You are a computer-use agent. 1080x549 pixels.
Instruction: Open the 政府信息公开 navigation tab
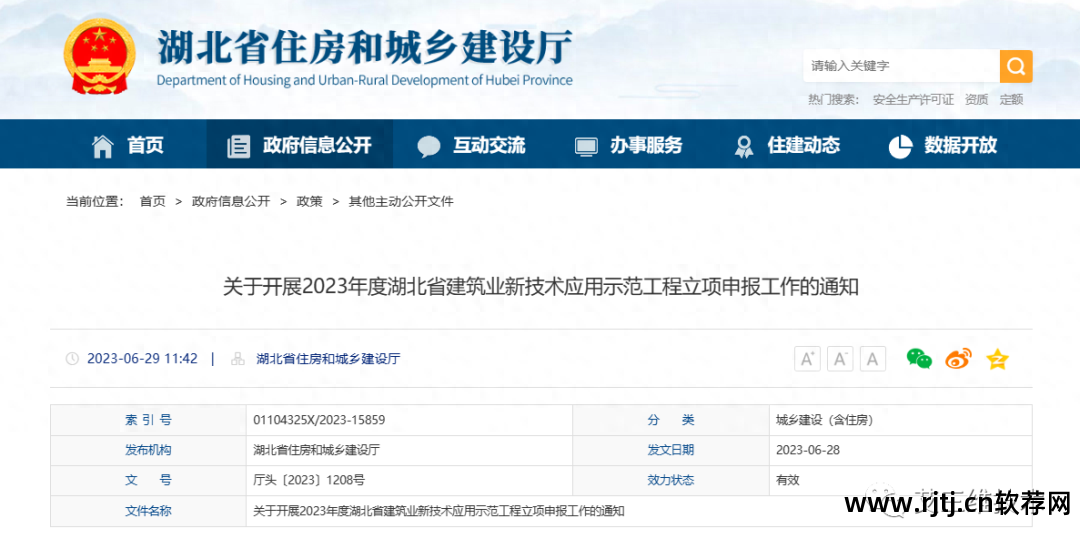[x=300, y=145]
